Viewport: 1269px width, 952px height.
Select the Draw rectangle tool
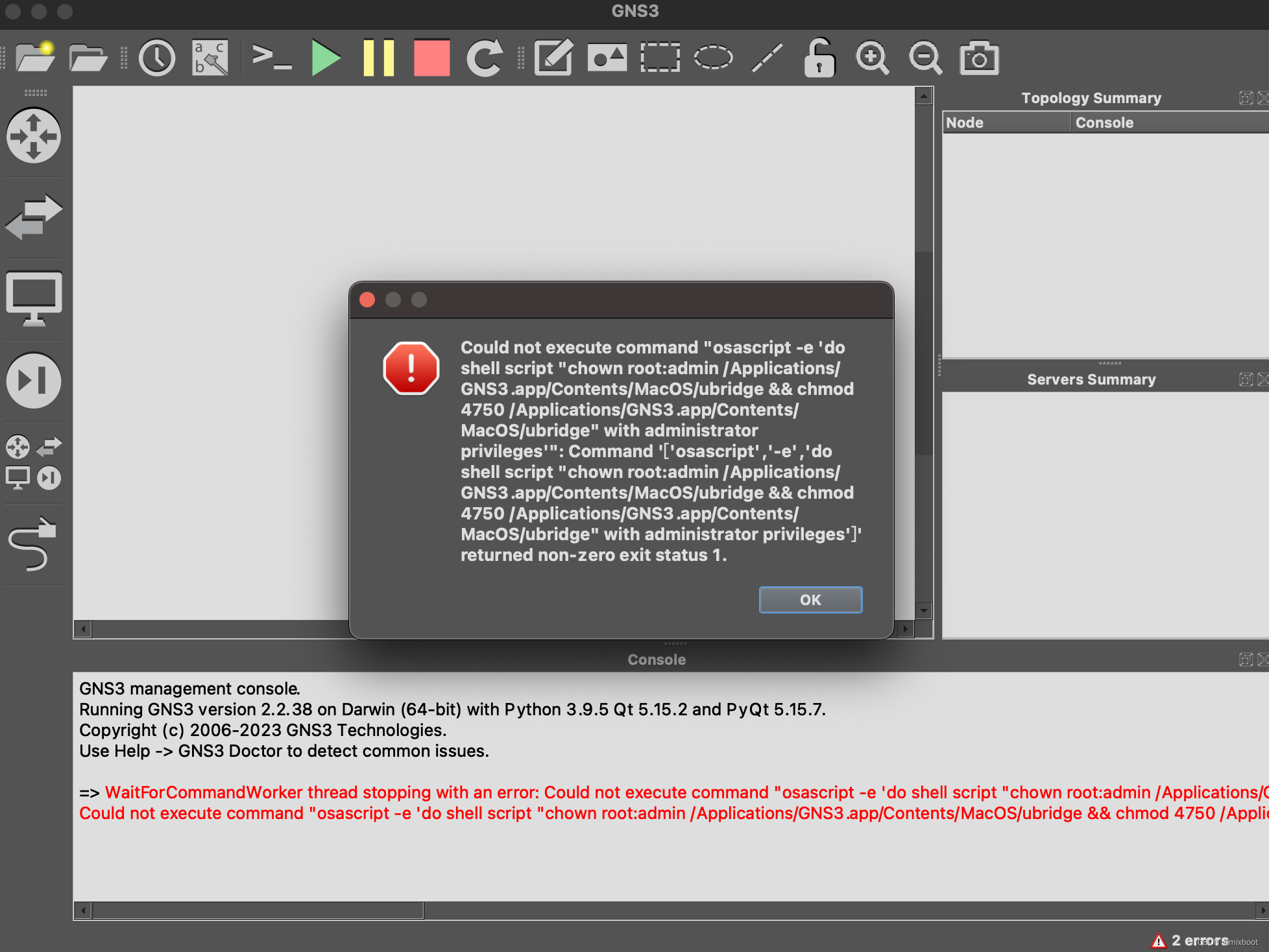tap(660, 58)
